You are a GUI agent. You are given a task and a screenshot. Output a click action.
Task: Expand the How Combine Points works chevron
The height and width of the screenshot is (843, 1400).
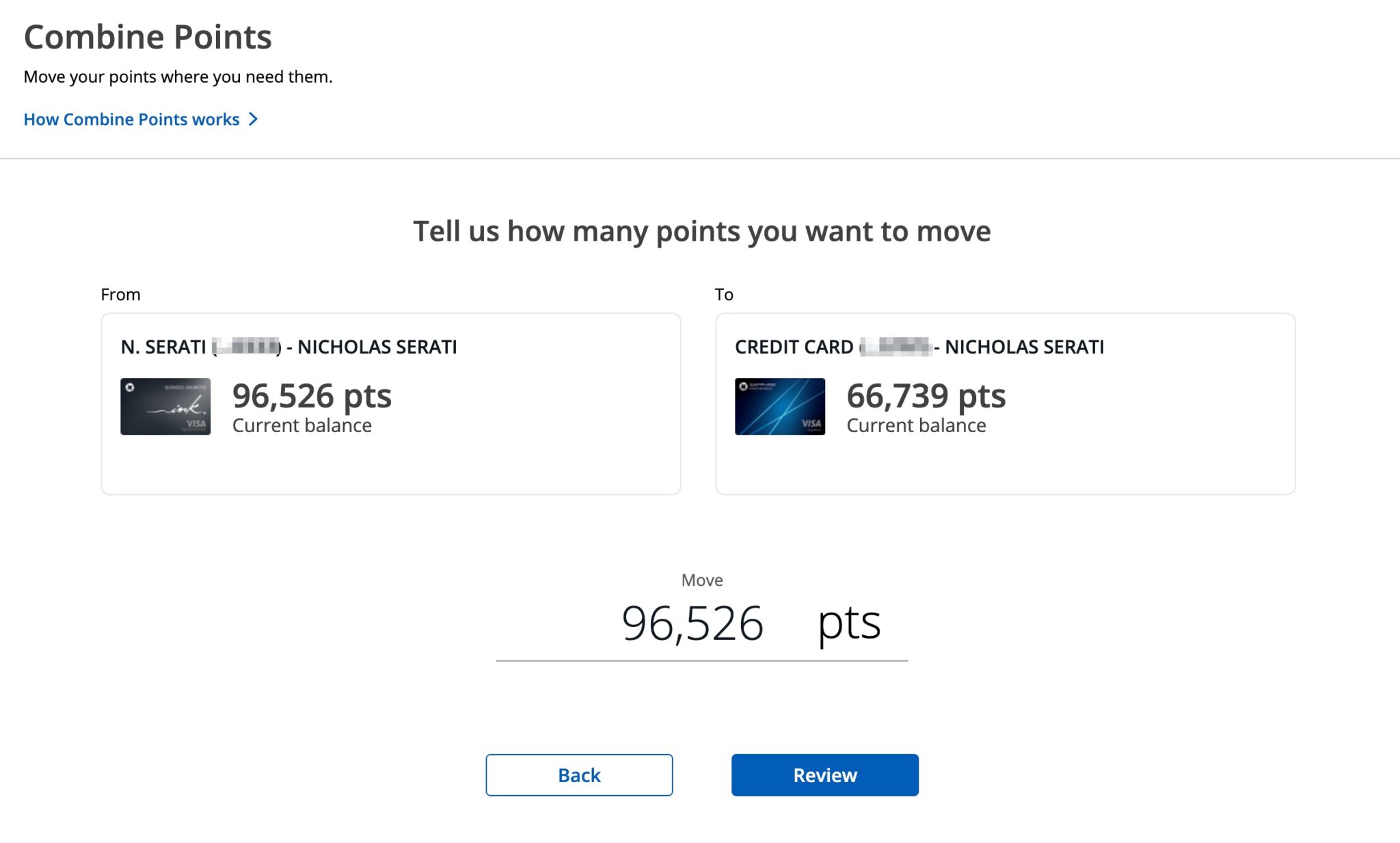[253, 119]
